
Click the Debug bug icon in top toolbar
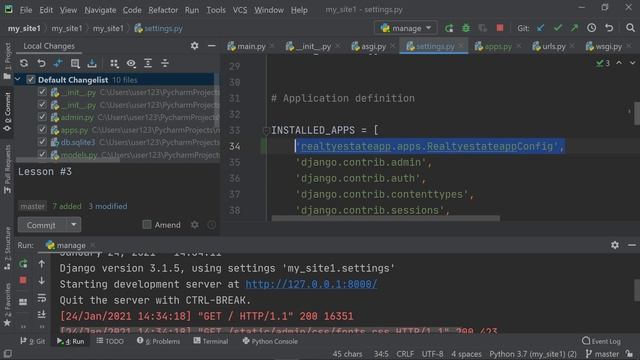[x=466, y=28]
